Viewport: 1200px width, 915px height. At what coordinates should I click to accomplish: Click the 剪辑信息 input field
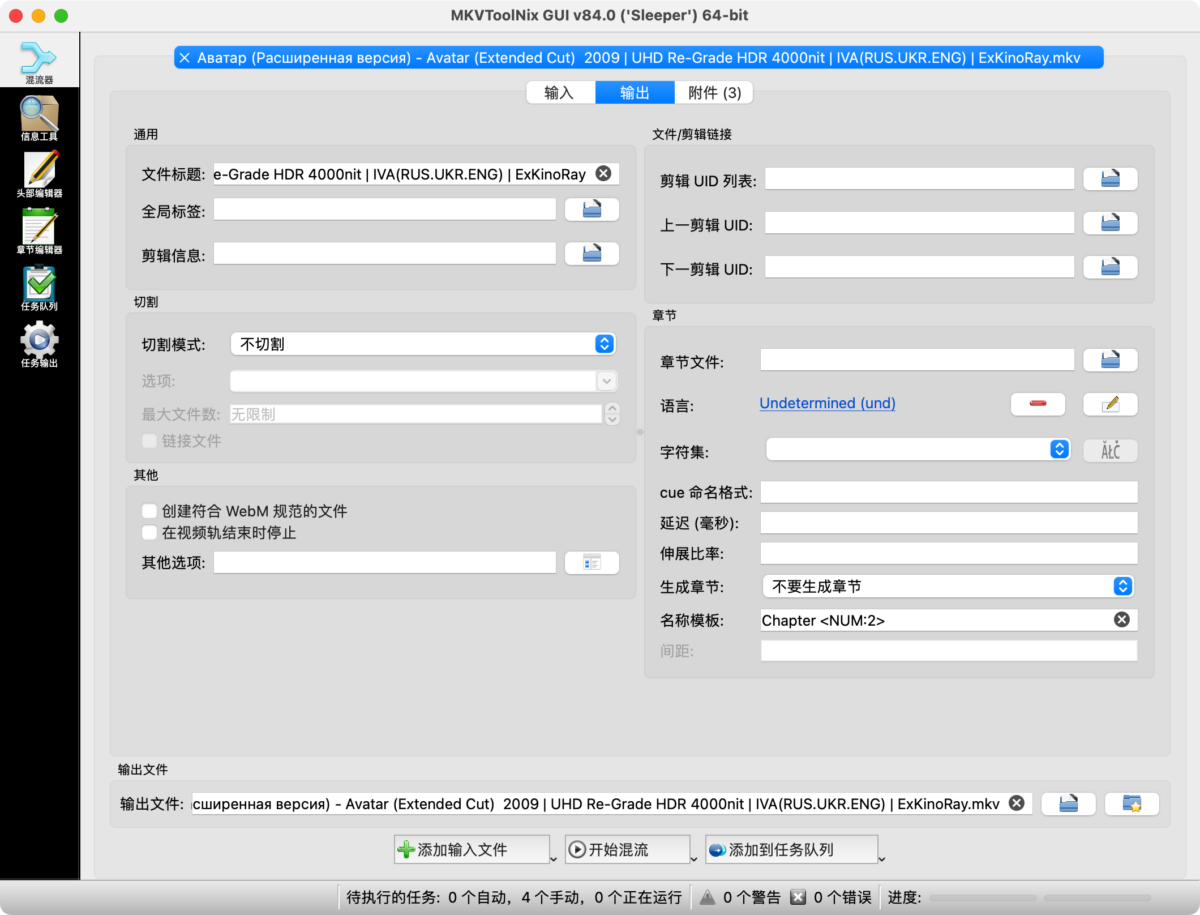point(385,254)
